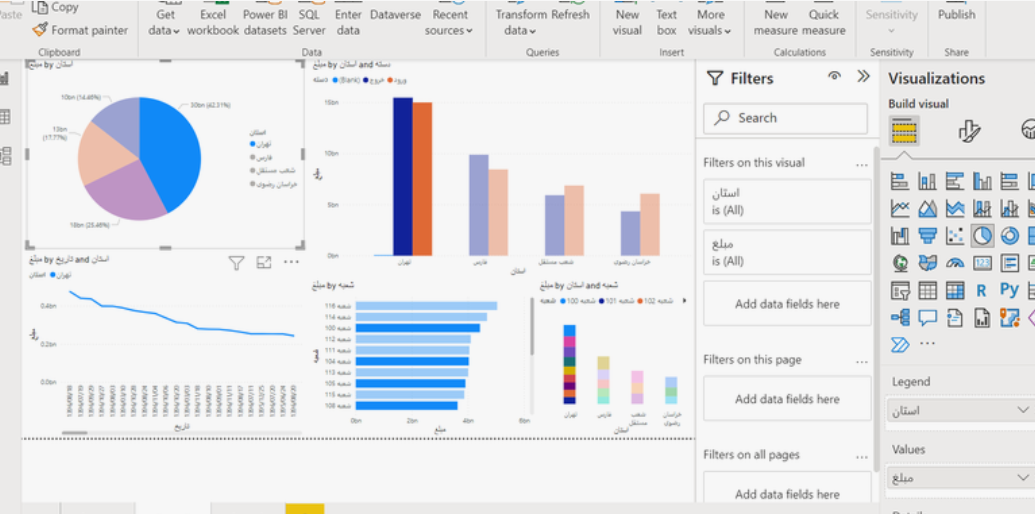Select the Q&A speech bubble visual
1035x514 pixels.
click(927, 318)
